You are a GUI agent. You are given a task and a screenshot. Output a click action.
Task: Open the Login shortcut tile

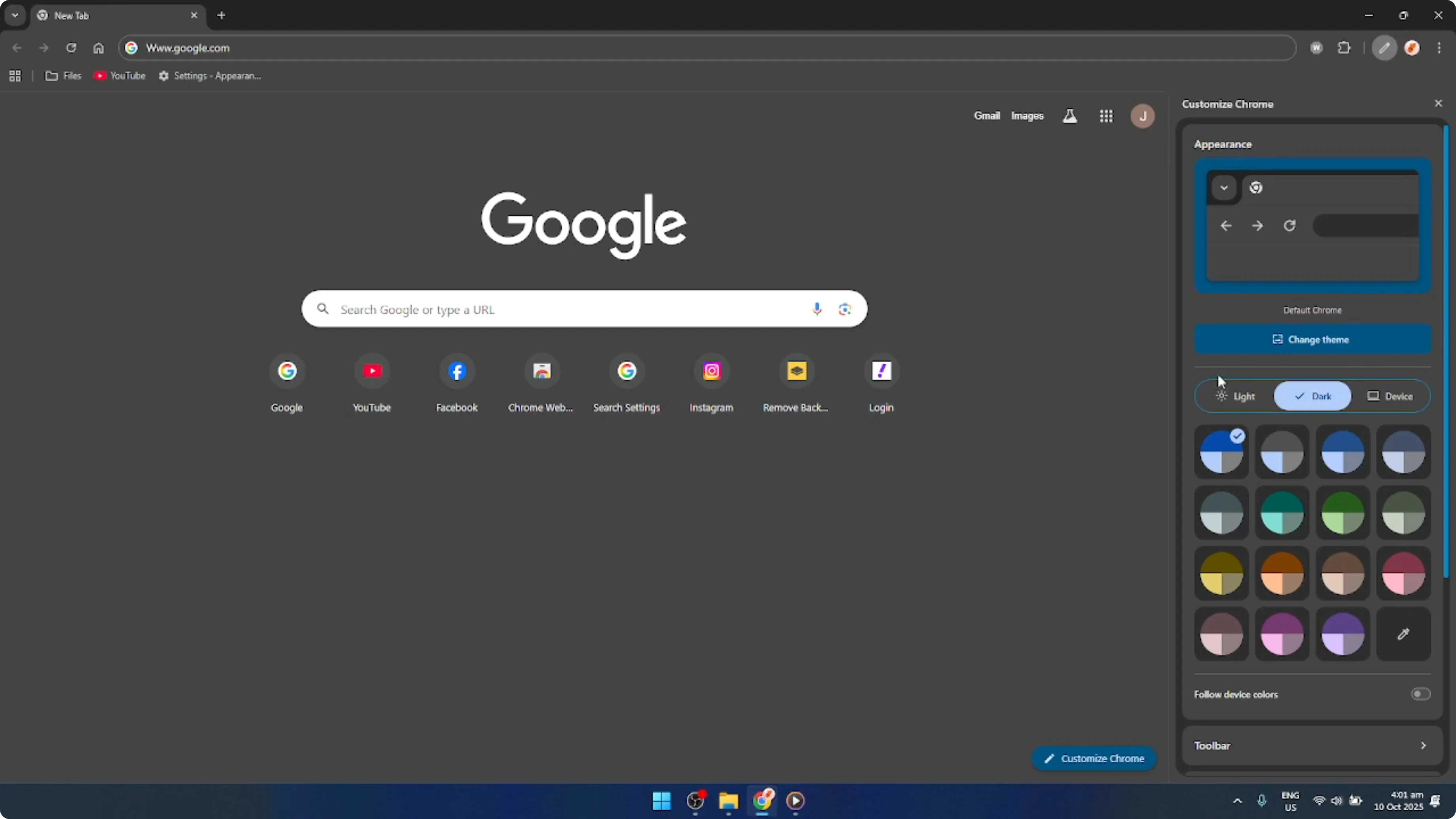pyautogui.click(x=881, y=384)
